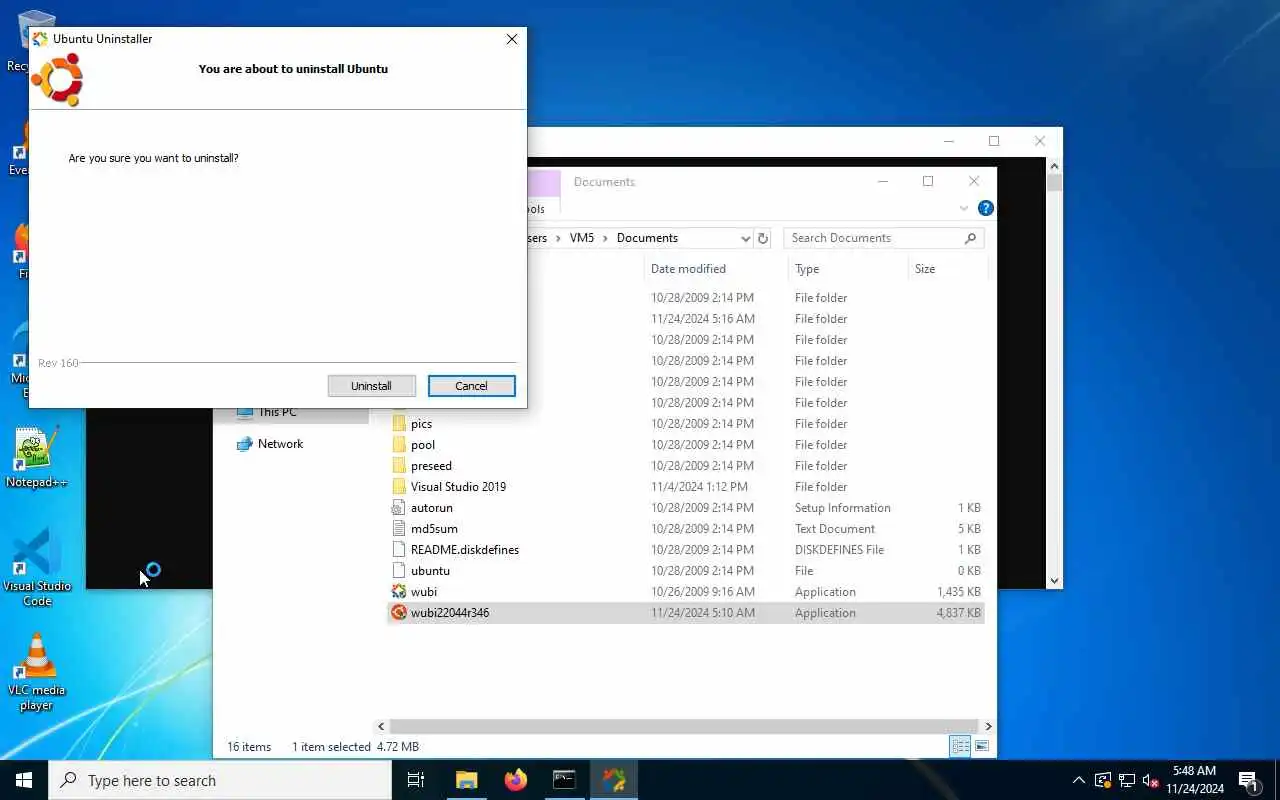Open the VLC media player desktop icon
The height and width of the screenshot is (800, 1280).
click(x=37, y=672)
